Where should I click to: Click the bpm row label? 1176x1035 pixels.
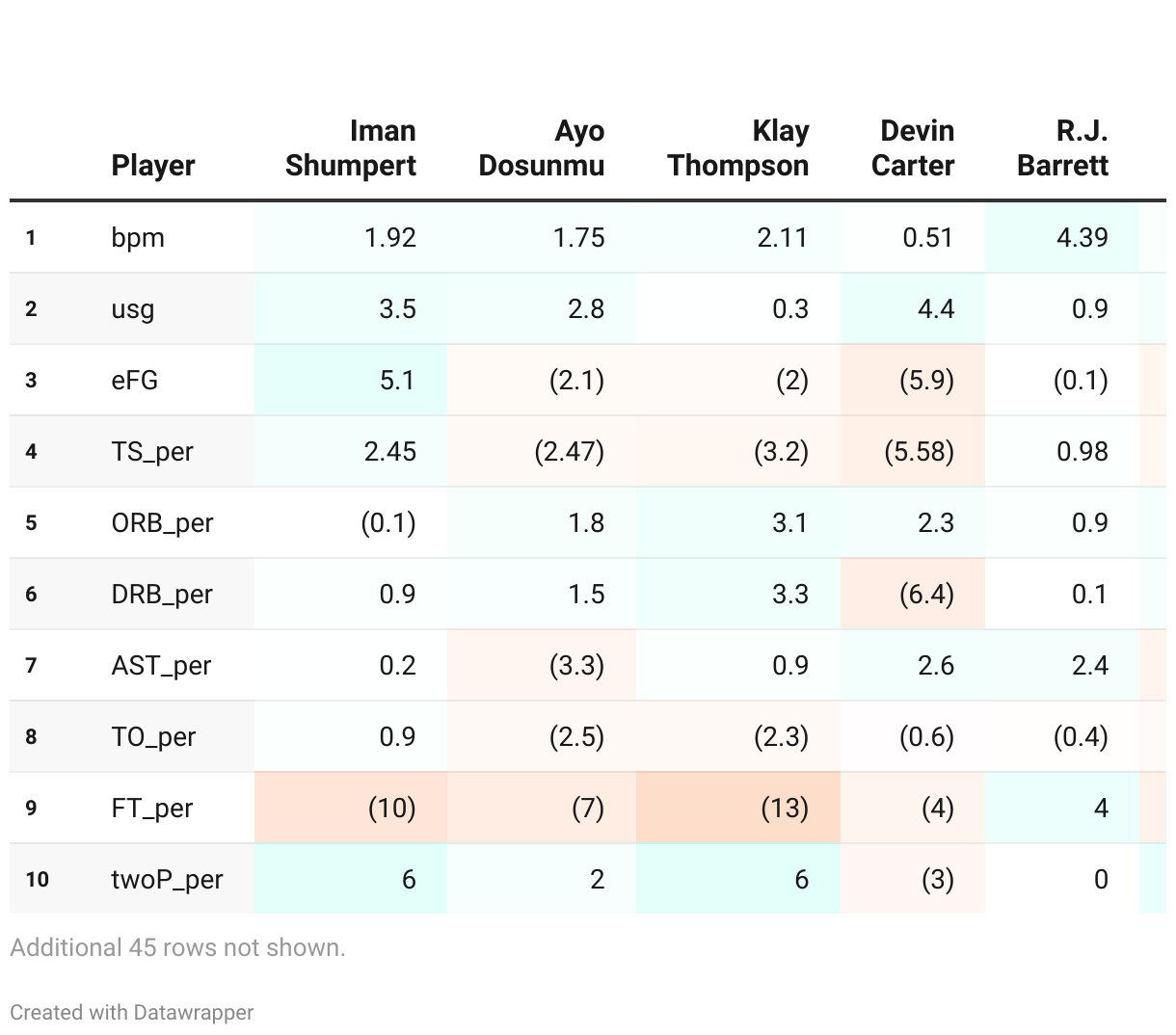click(138, 237)
